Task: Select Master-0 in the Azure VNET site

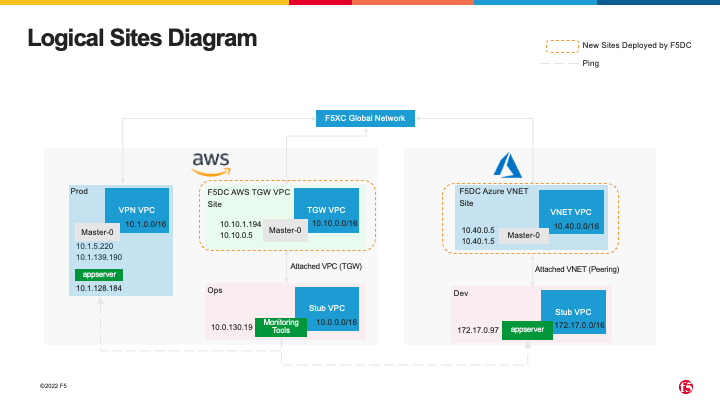Action: coord(525,235)
